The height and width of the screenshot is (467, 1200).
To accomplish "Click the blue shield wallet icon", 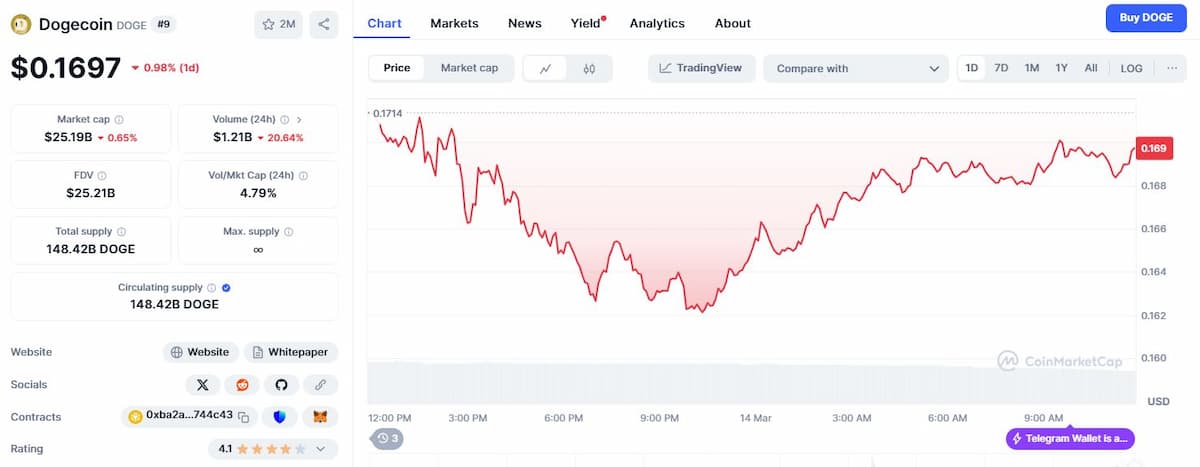I will tap(281, 417).
